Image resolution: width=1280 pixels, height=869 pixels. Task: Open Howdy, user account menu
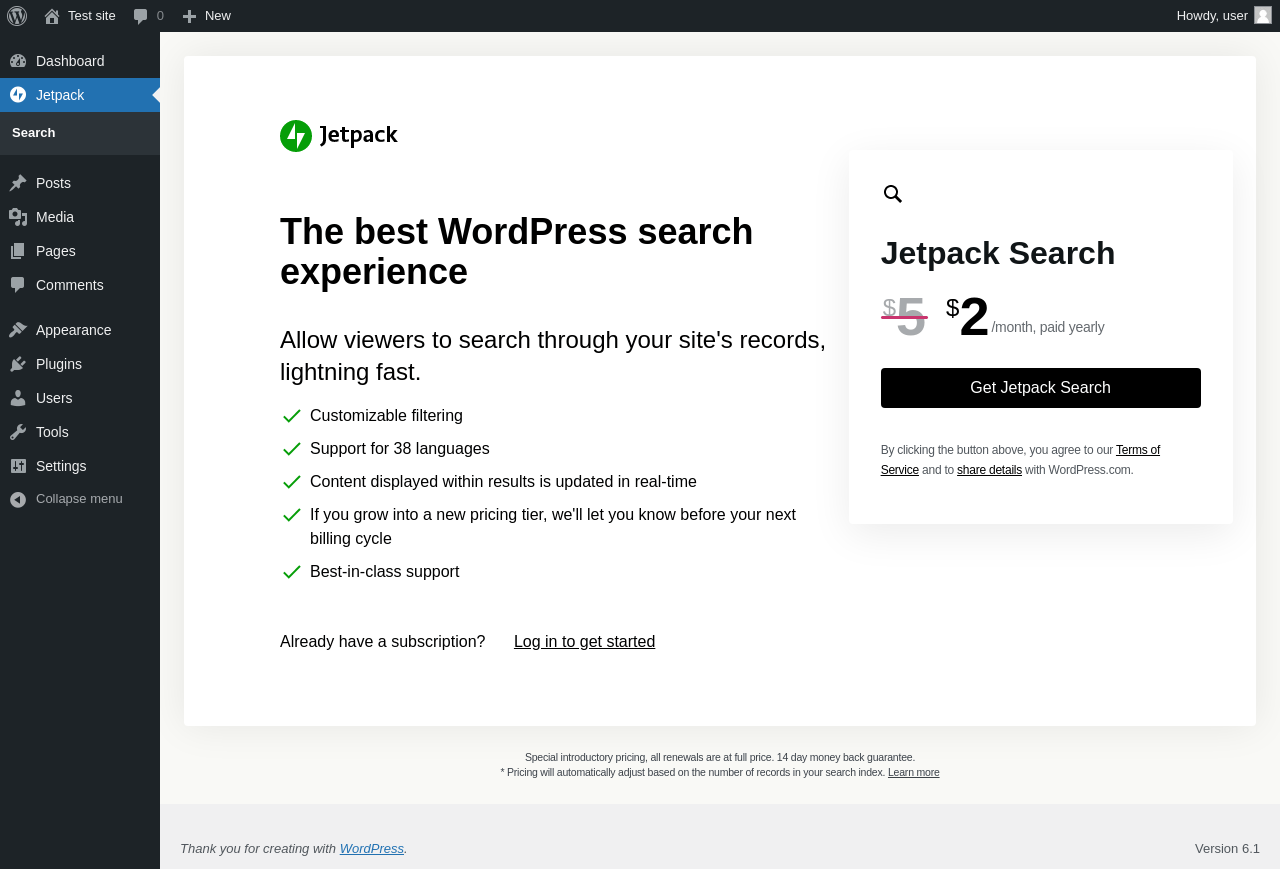pos(1224,16)
